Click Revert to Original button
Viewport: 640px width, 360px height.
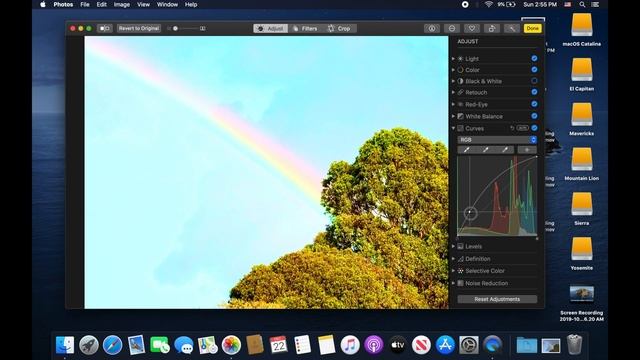click(x=139, y=28)
